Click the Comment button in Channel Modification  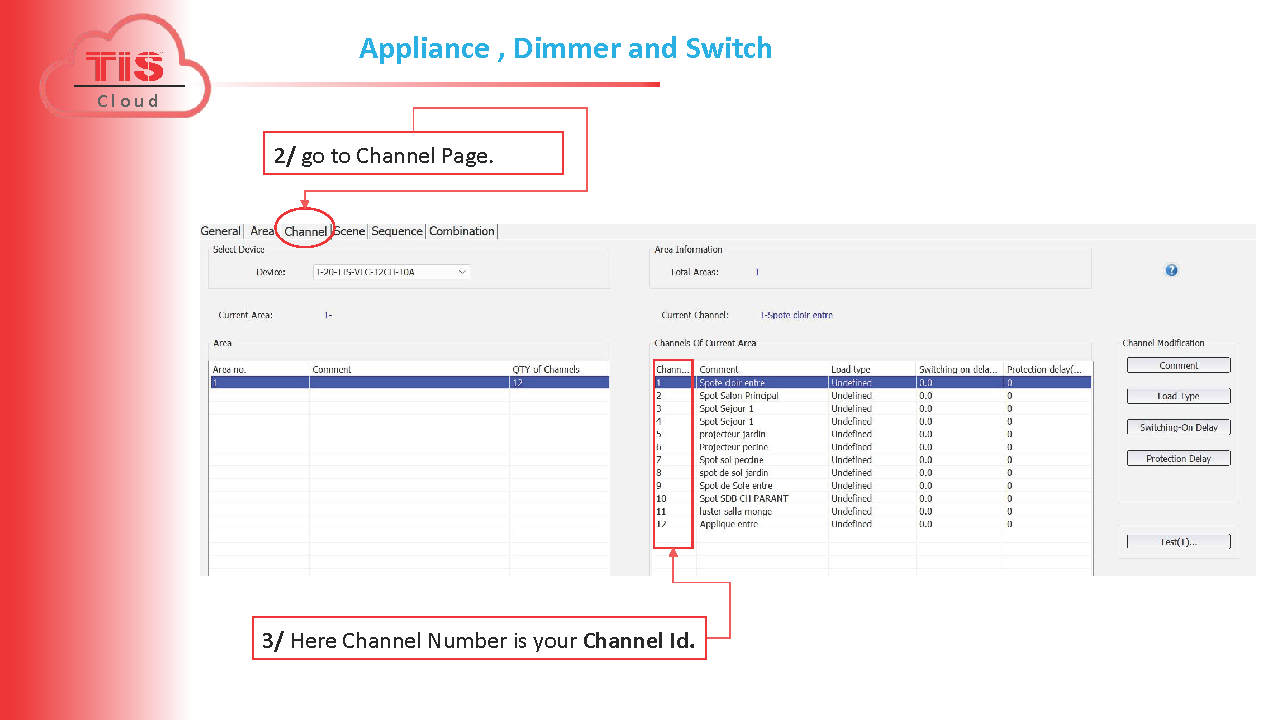1179,365
